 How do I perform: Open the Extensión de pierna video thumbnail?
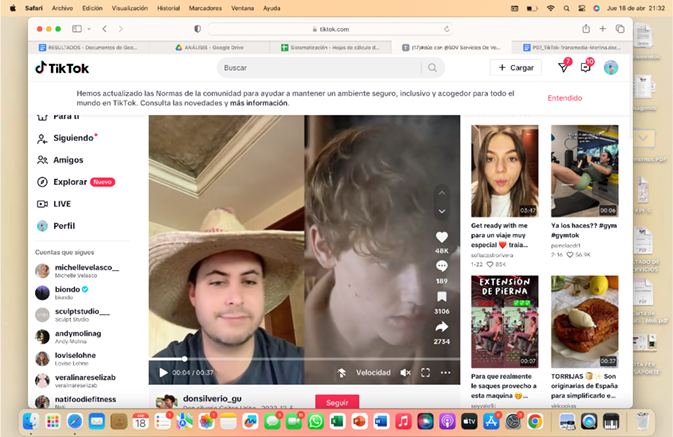coord(504,321)
